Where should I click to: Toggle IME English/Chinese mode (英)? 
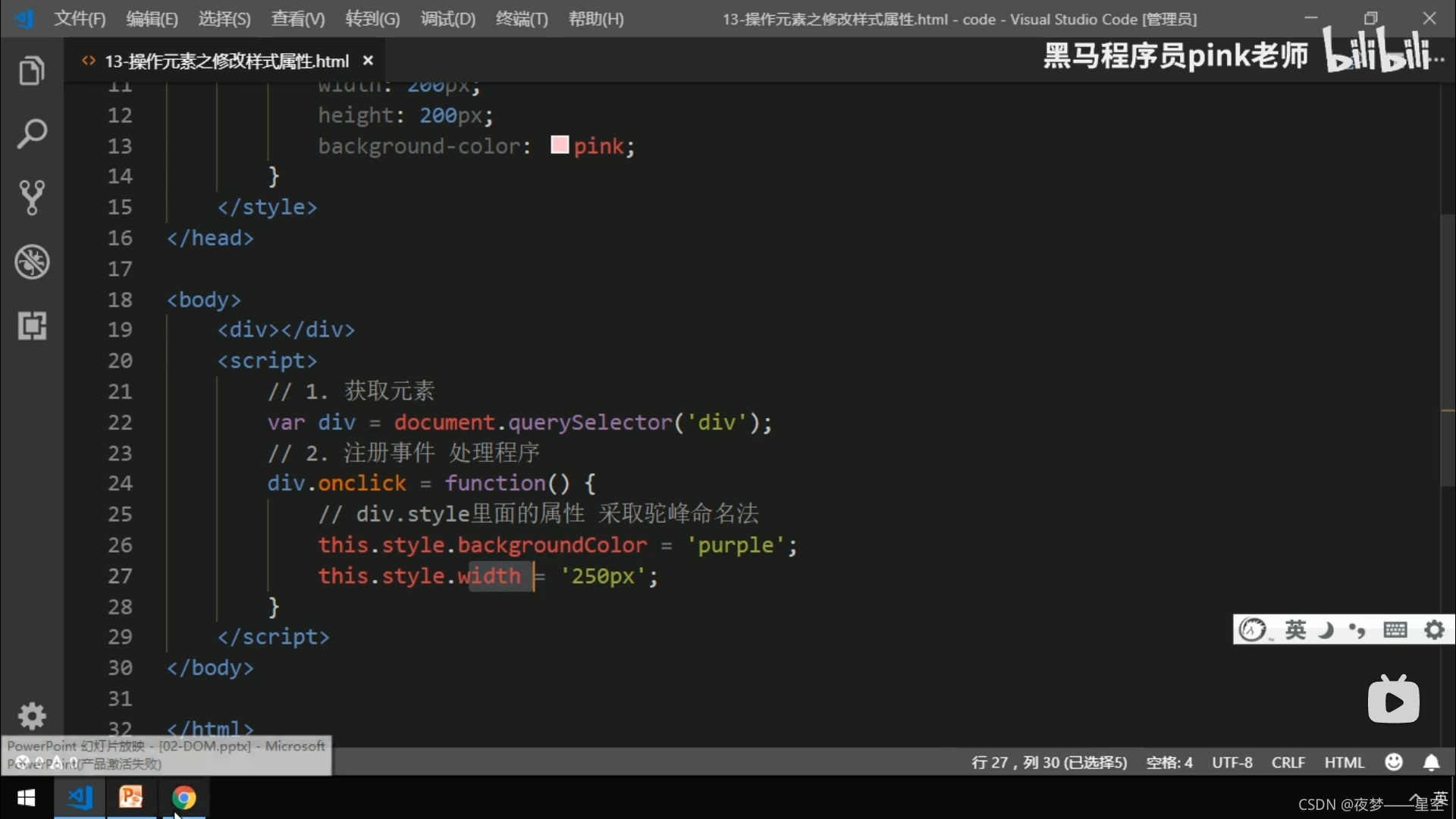tap(1295, 629)
